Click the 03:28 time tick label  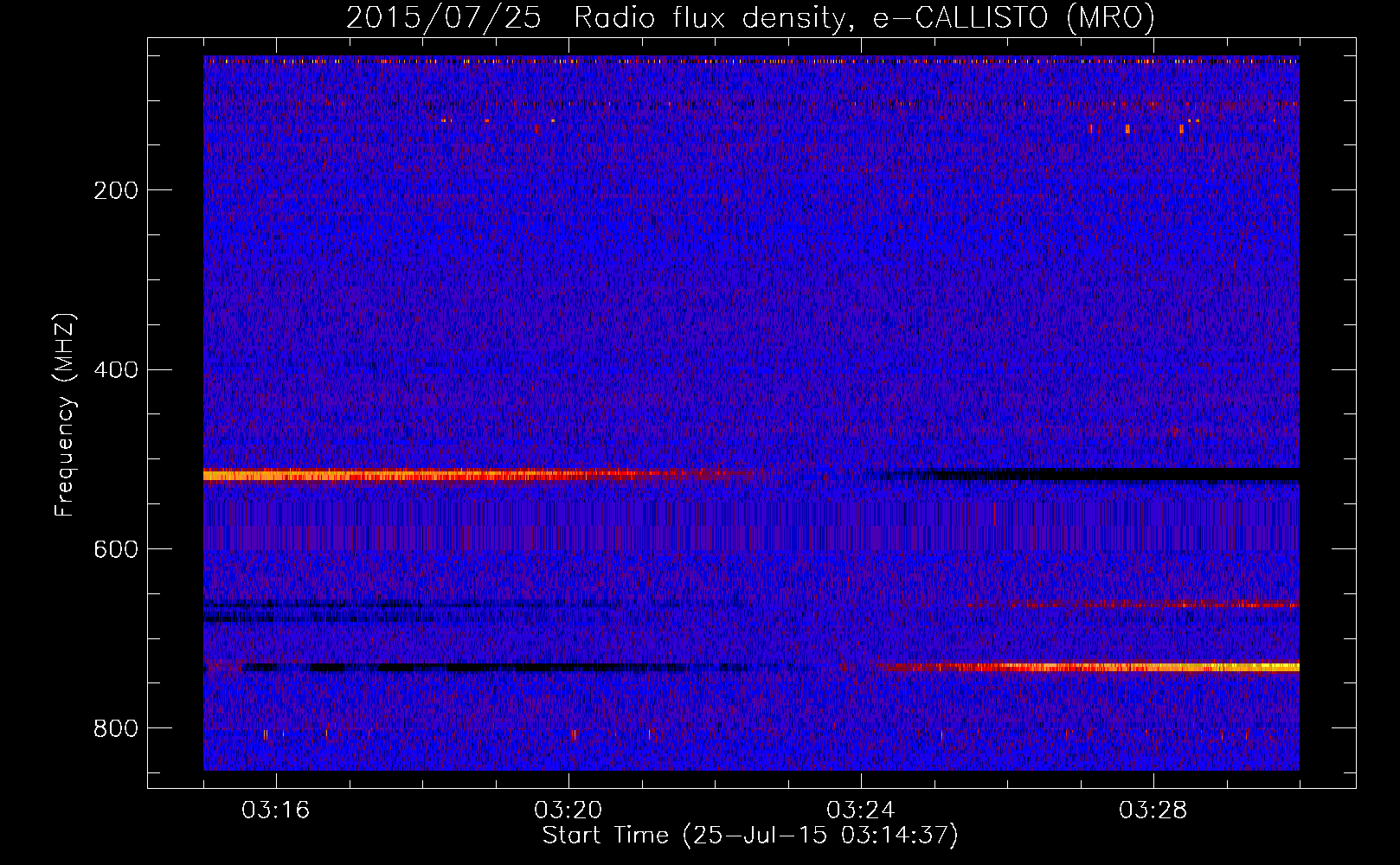point(1153,810)
